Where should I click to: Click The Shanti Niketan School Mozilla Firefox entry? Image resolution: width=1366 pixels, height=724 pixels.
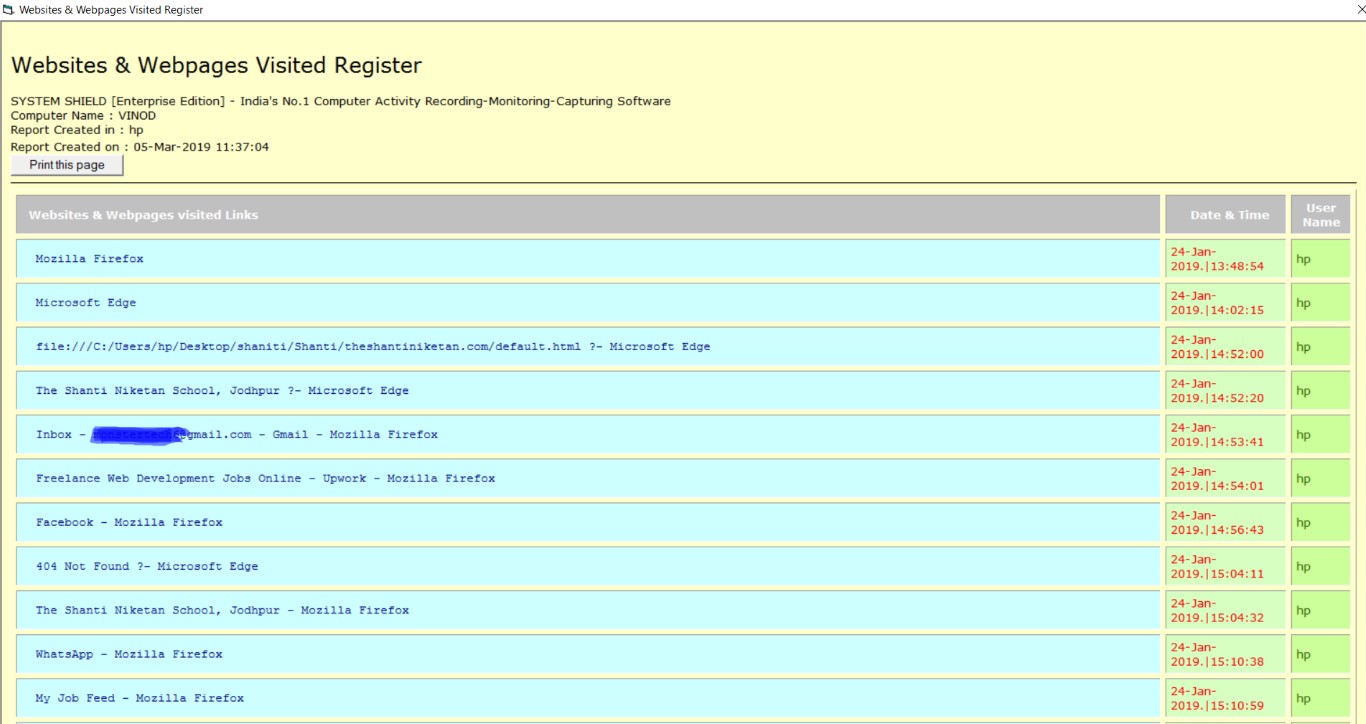point(588,611)
